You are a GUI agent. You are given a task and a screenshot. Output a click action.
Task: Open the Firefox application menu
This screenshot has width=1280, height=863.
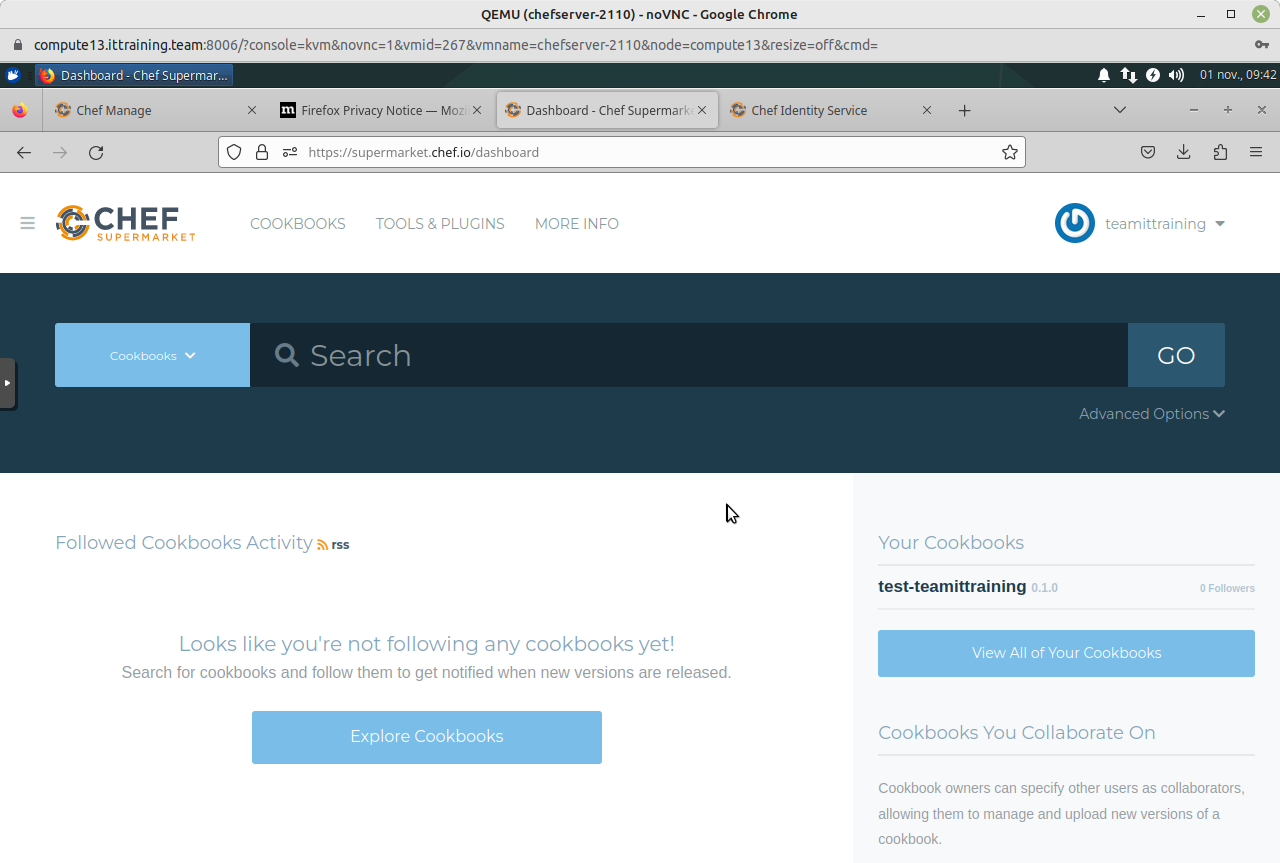[x=1255, y=152]
